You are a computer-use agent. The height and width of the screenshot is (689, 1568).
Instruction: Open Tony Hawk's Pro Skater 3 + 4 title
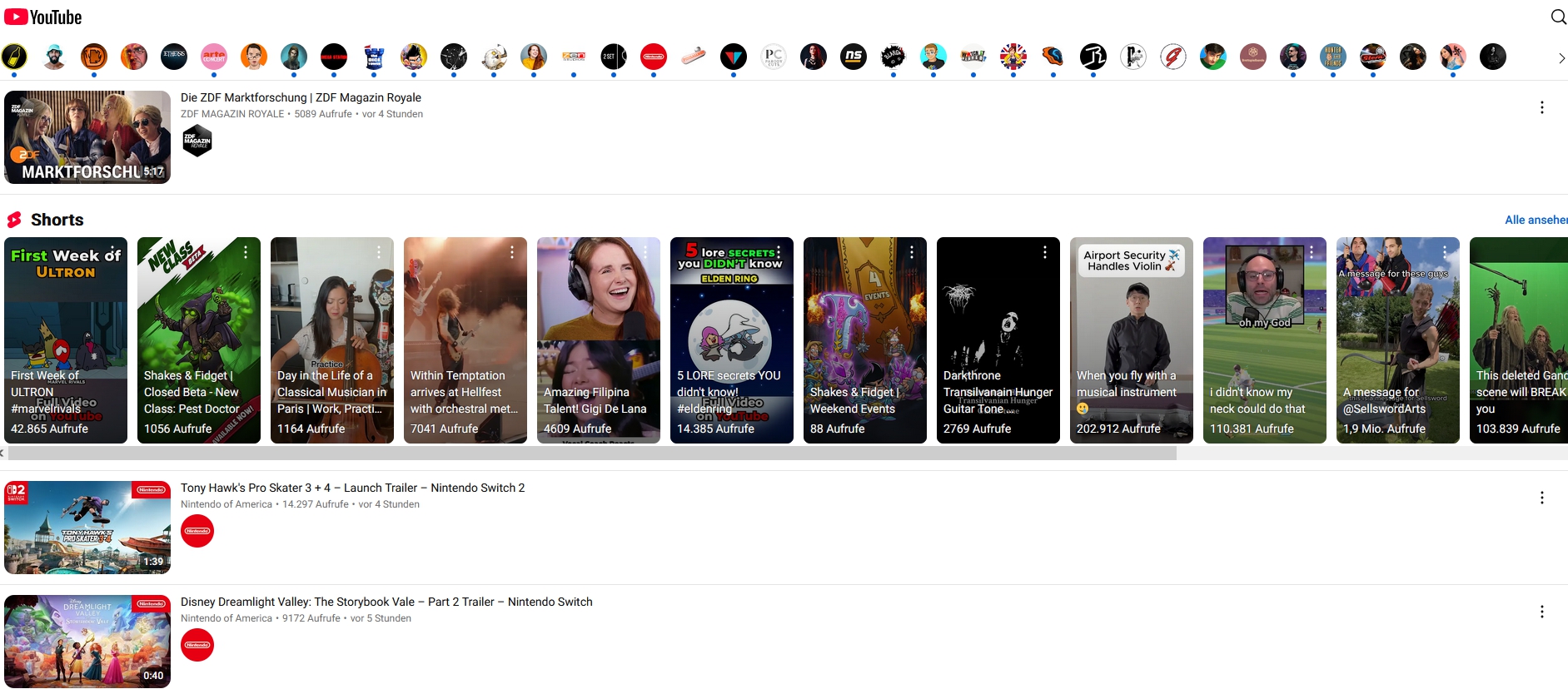tap(352, 488)
